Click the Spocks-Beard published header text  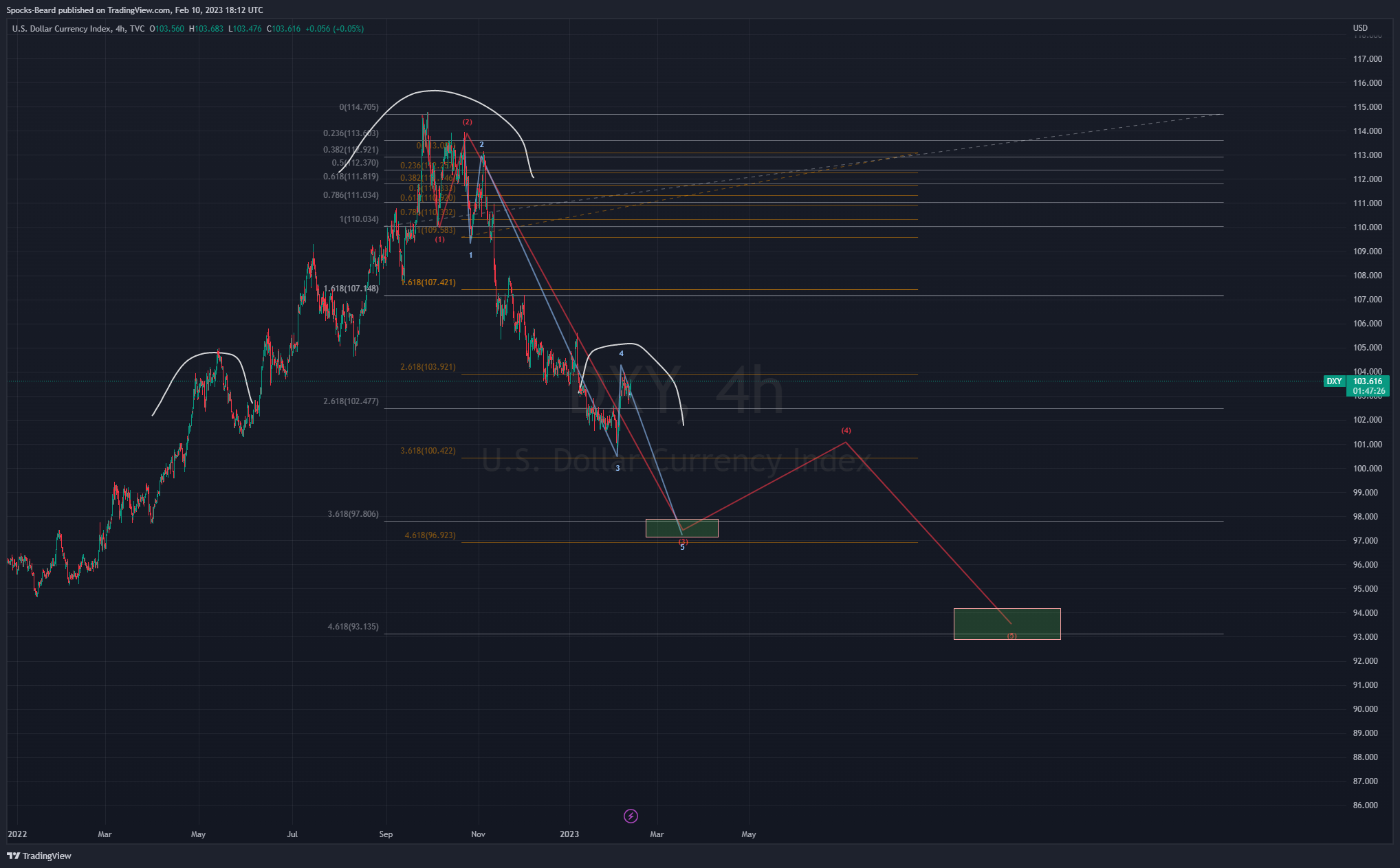click(x=135, y=10)
